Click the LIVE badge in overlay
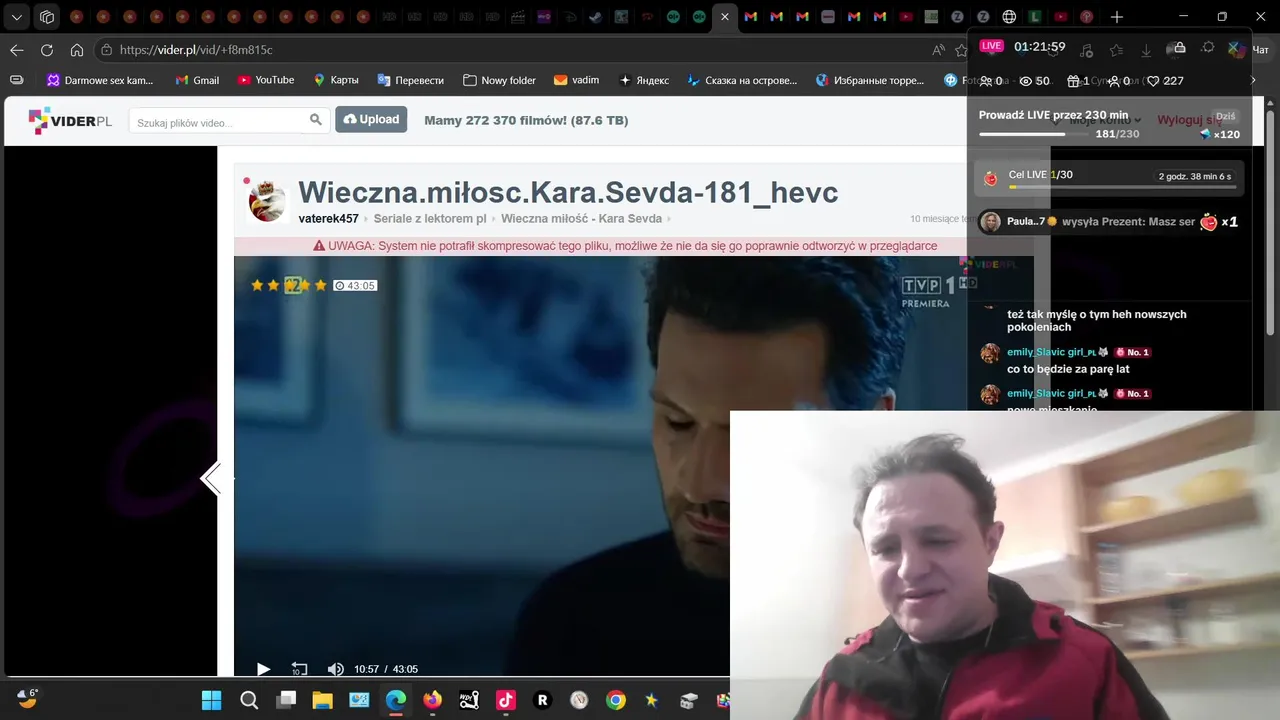The image size is (1280, 720). pos(991,46)
